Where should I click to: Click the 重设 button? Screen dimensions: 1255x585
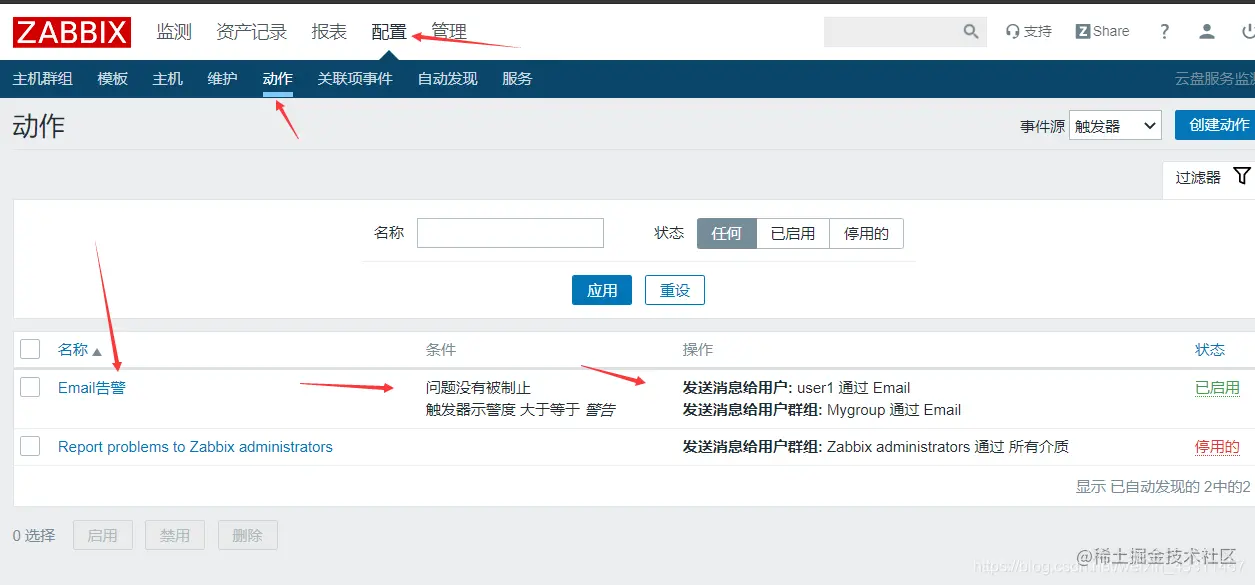coord(675,290)
